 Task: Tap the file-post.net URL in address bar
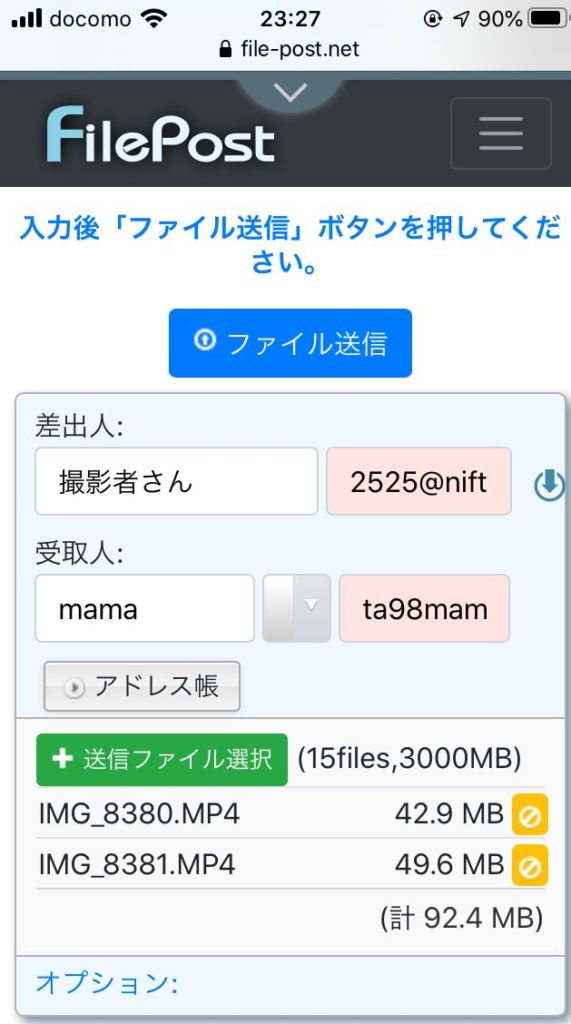[300, 49]
